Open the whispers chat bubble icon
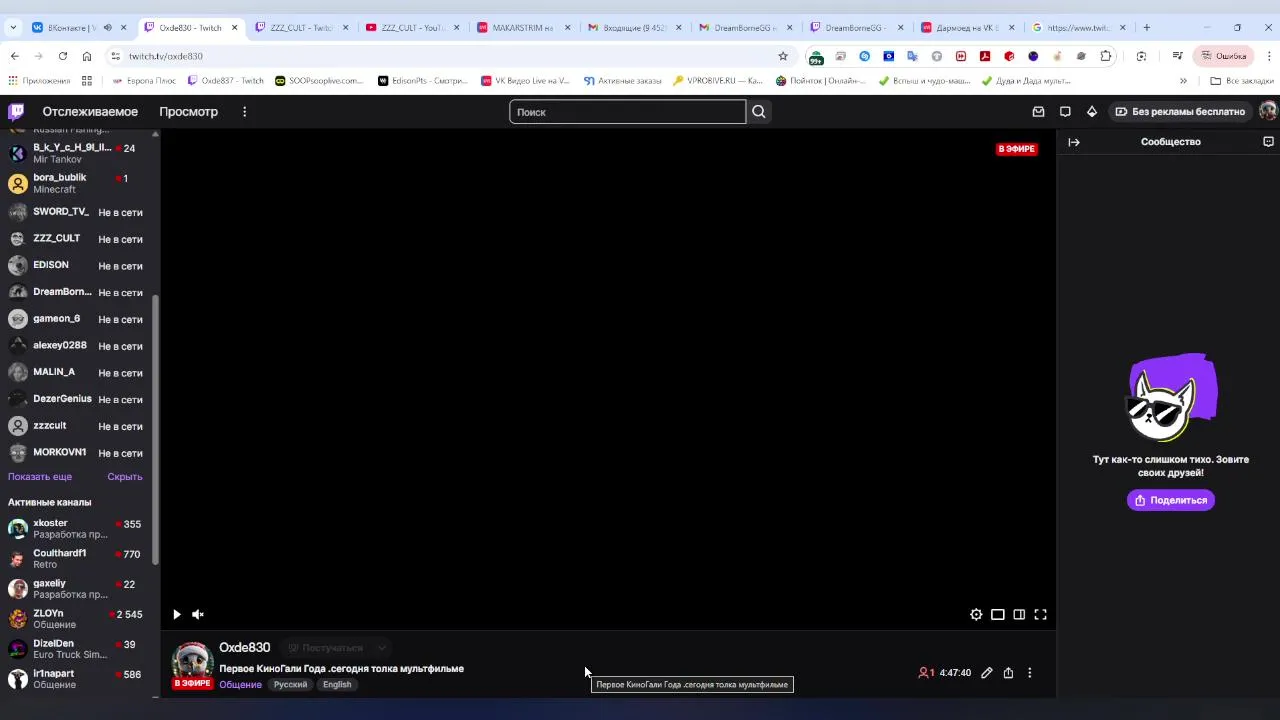1280x720 pixels. (1065, 112)
